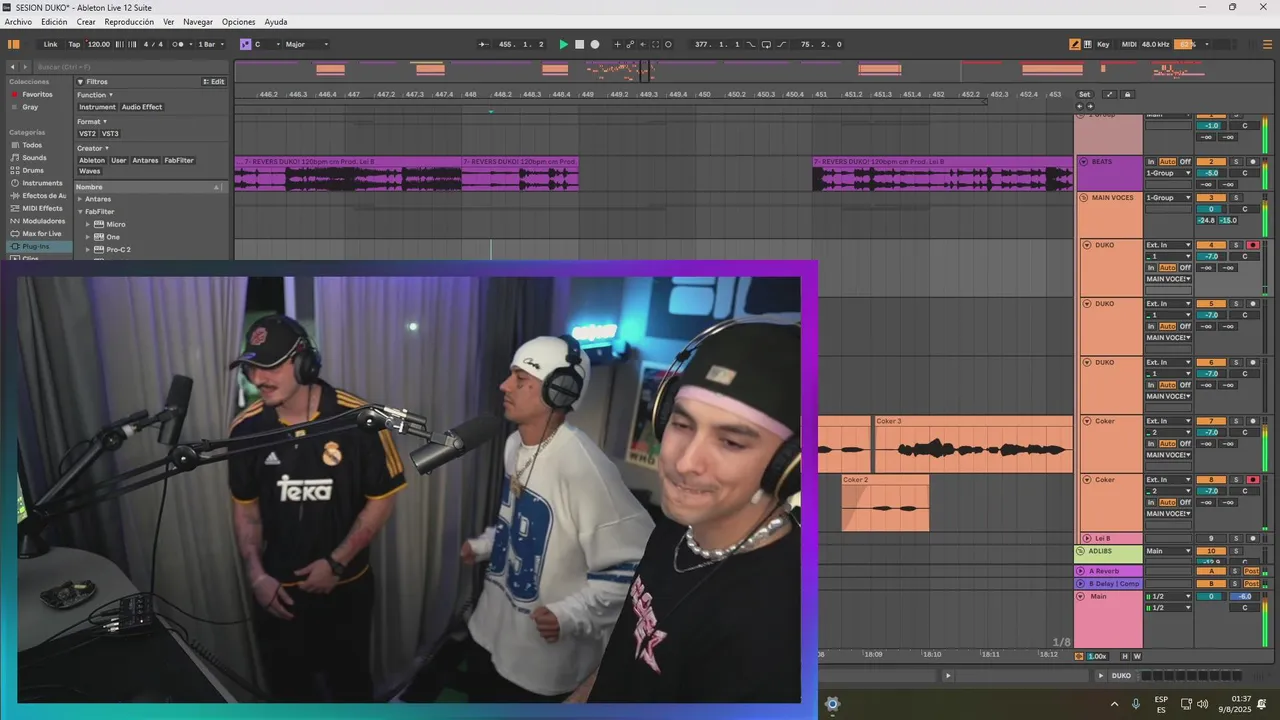
Task: Fold the MAIN VOCES group track
Action: pos(1083,197)
